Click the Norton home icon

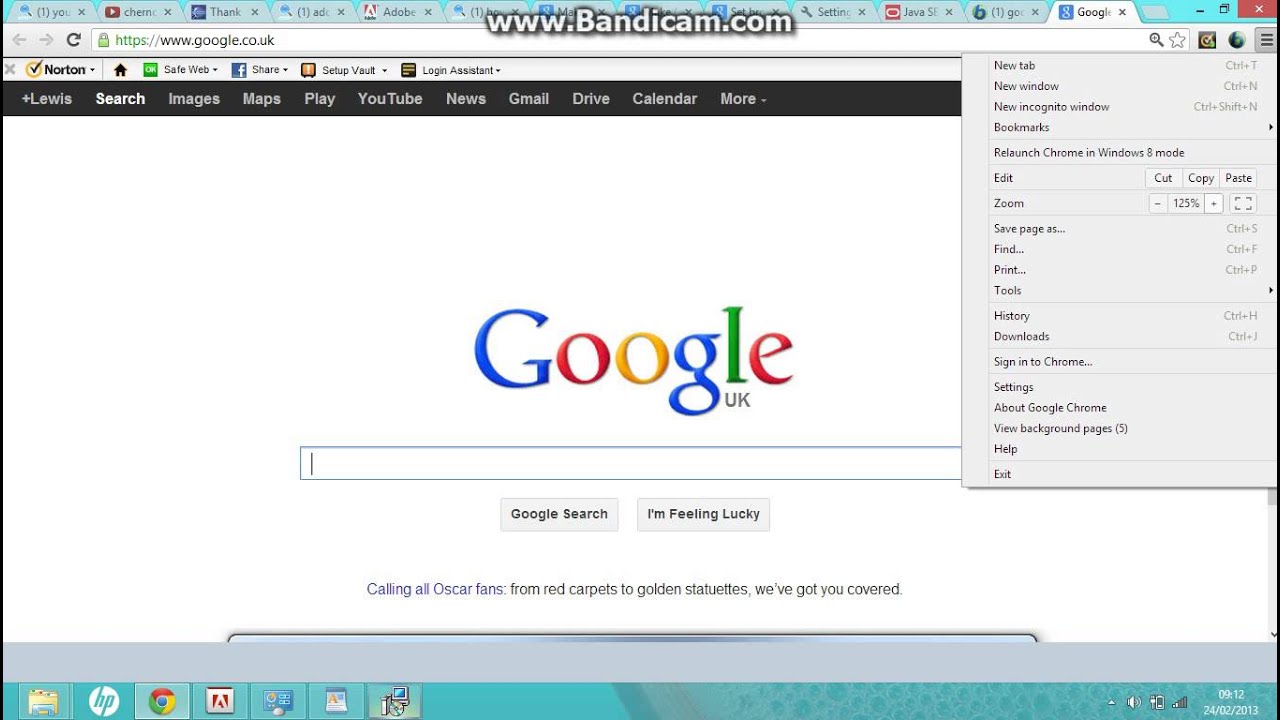click(121, 70)
